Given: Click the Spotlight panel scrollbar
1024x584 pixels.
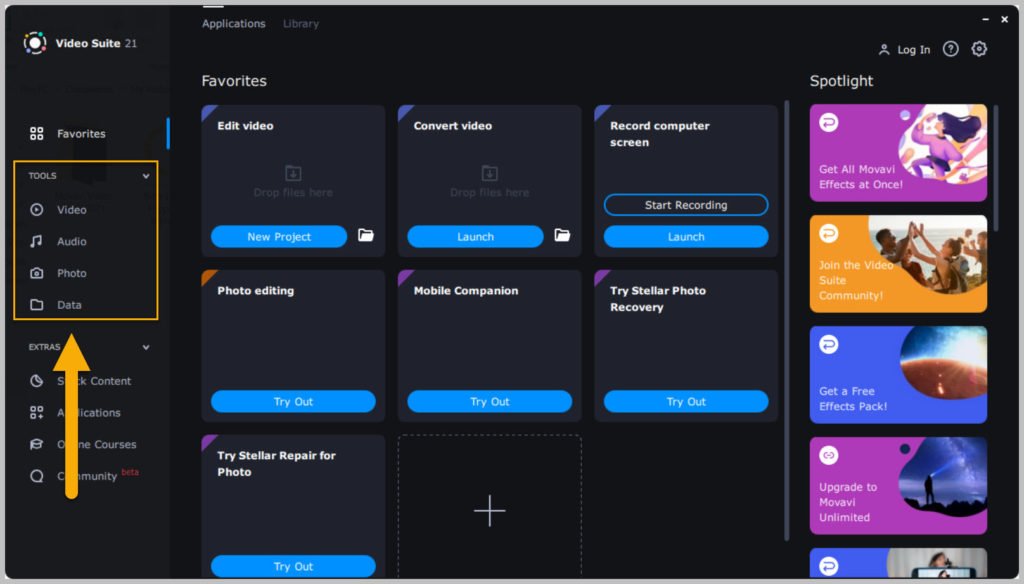Looking at the screenshot, I should [x=995, y=168].
